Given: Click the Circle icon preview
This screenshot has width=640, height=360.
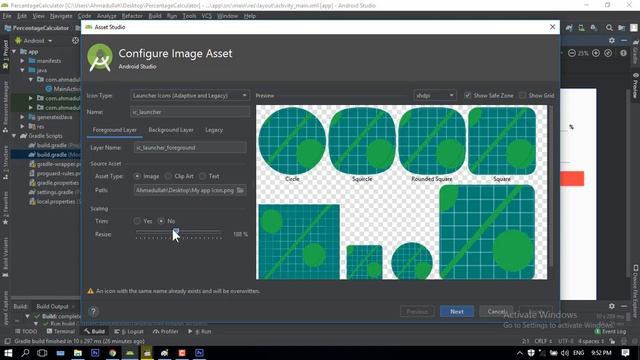Looking at the screenshot, I should click(x=292, y=141).
